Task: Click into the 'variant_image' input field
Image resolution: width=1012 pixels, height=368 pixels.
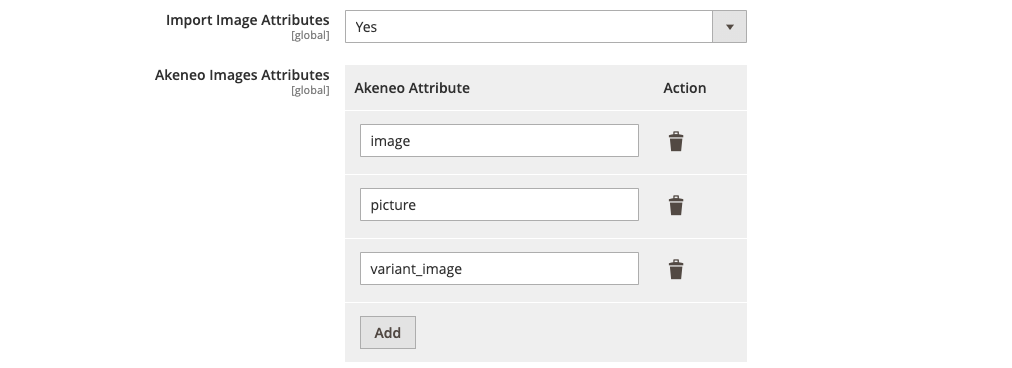Action: [x=499, y=269]
